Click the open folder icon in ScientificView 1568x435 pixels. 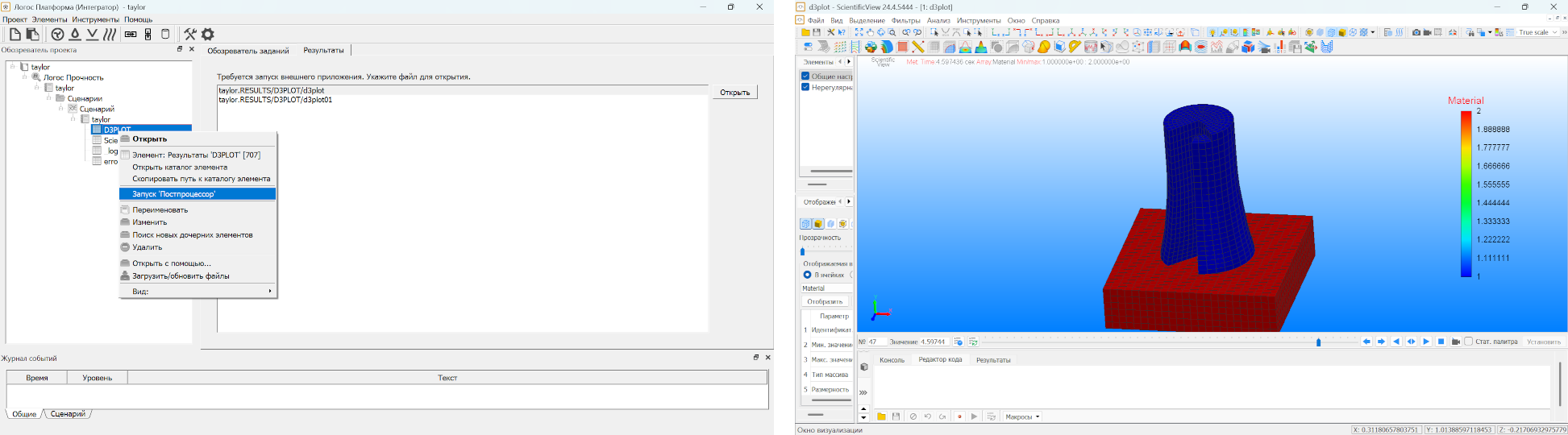click(x=805, y=32)
